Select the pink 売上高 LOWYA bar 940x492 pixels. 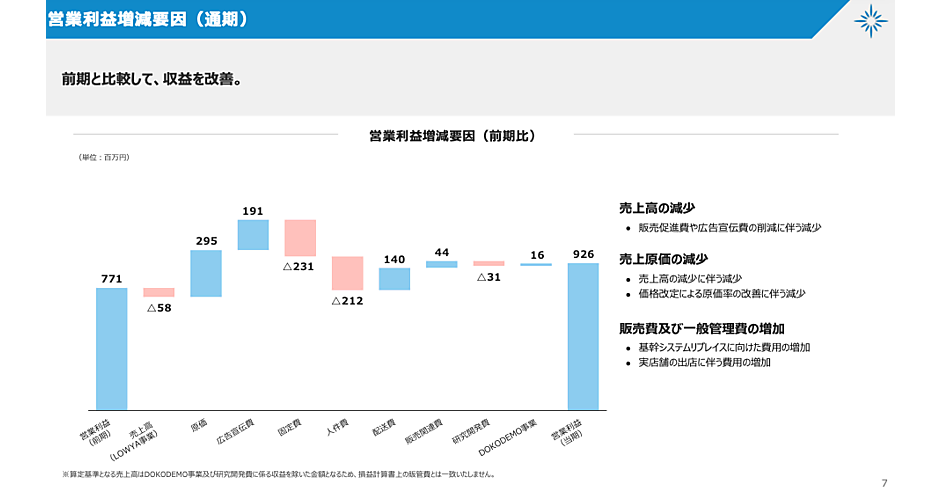pos(159,292)
